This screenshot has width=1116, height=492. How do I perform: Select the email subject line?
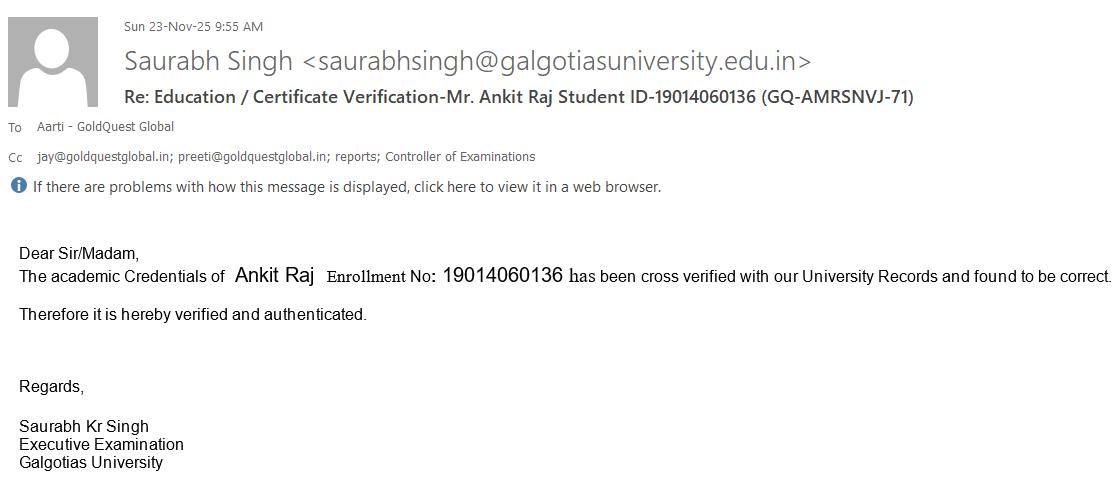[x=518, y=97]
